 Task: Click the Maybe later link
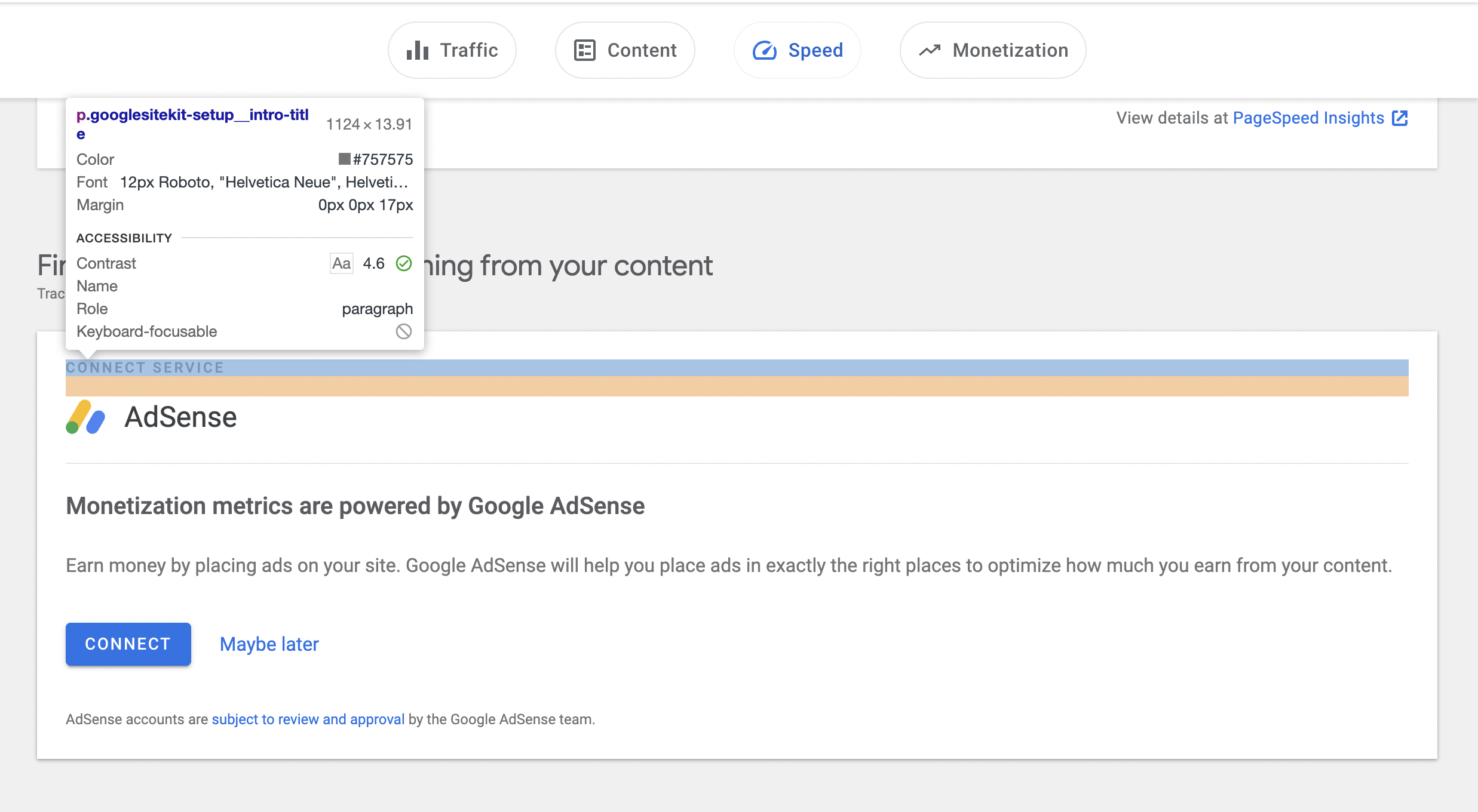(269, 644)
